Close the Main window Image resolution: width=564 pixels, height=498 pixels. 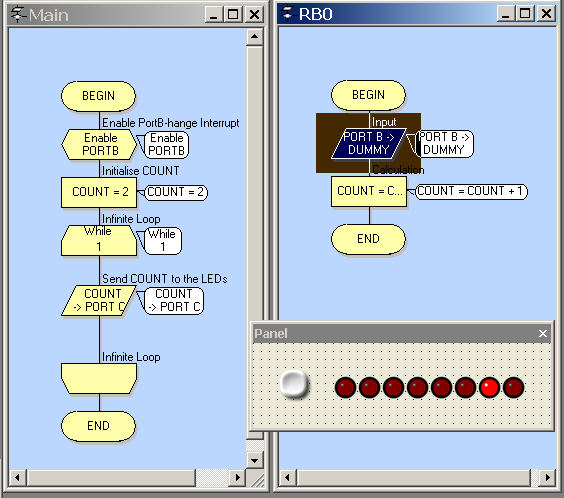[x=254, y=15]
